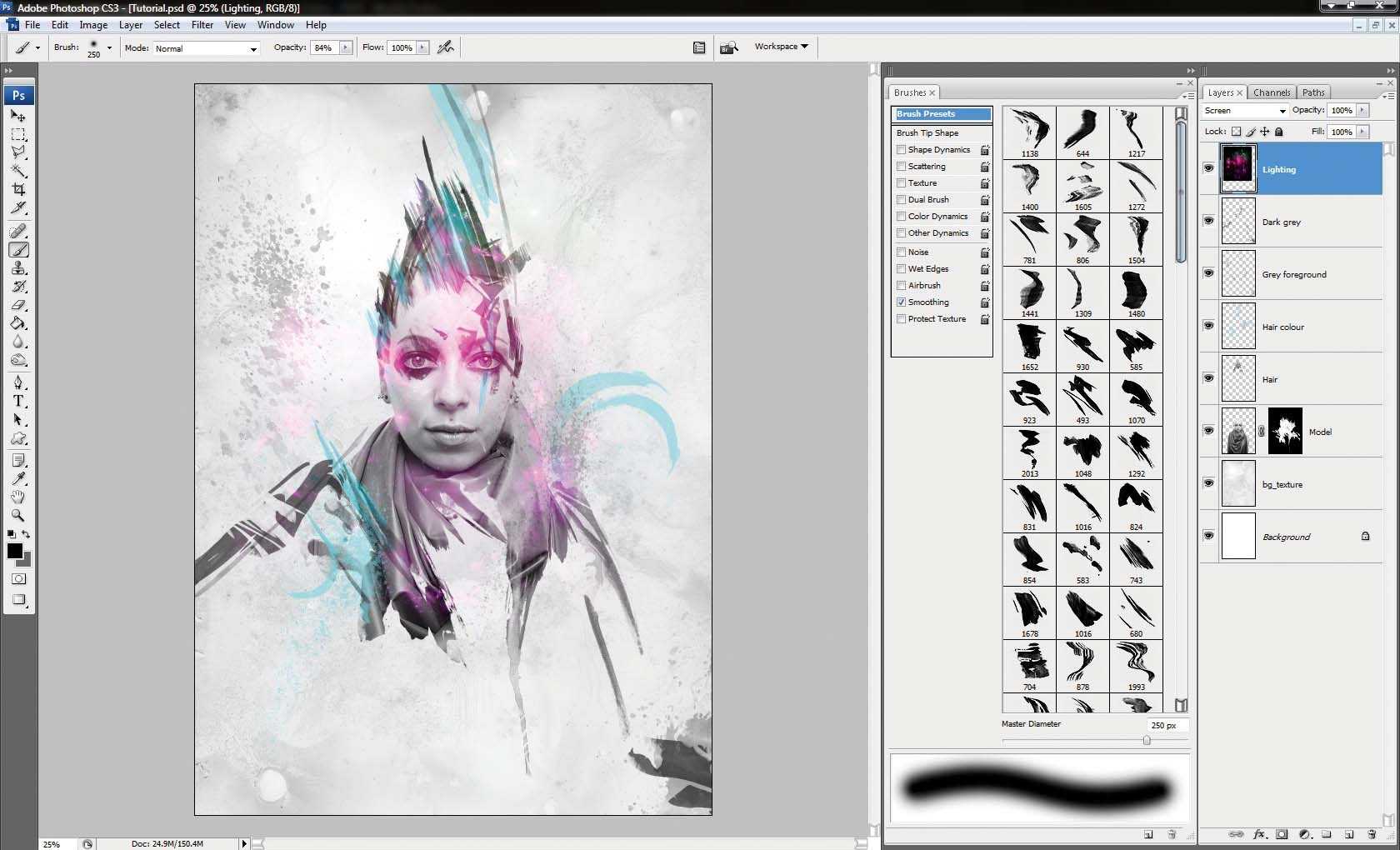The height and width of the screenshot is (850, 1400).
Task: Hide the Lighting layer
Action: point(1208,168)
